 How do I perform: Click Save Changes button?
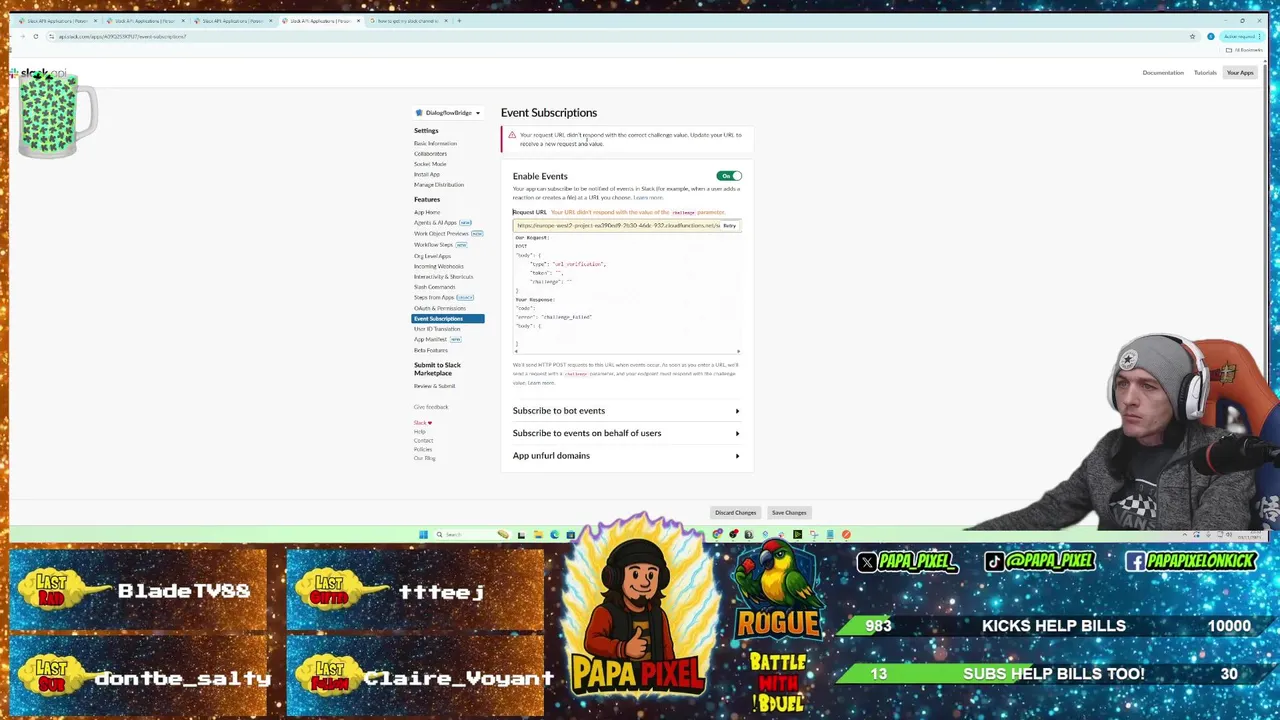[x=789, y=513]
